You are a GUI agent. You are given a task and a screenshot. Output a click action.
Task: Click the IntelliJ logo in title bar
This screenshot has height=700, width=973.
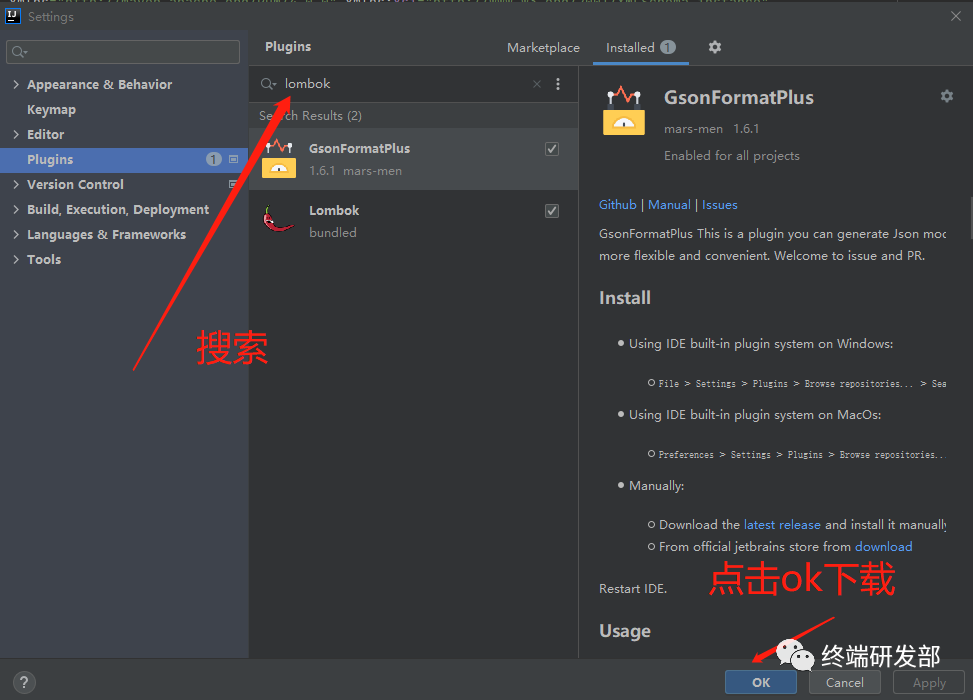click(12, 16)
